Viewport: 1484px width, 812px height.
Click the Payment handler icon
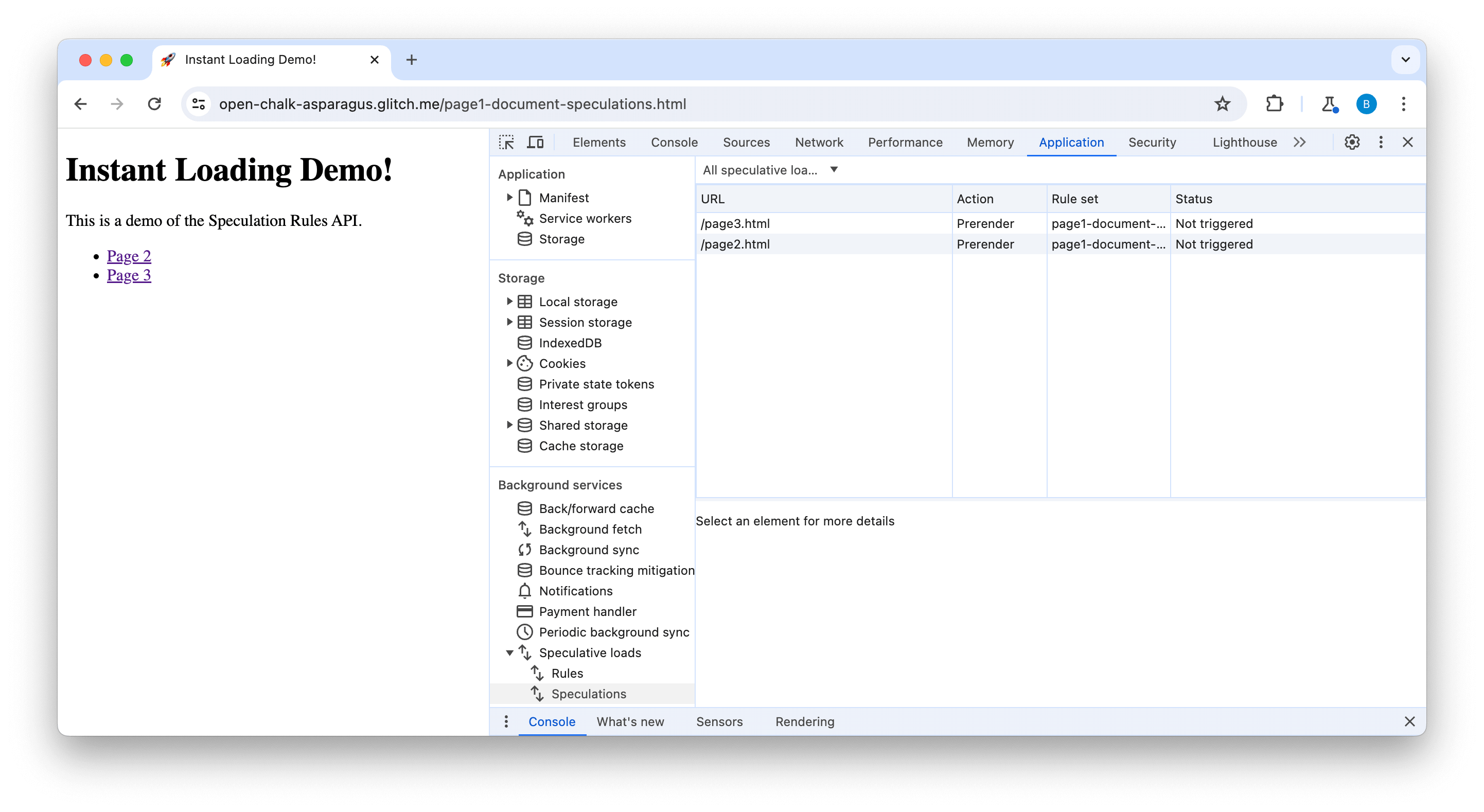tap(525, 611)
